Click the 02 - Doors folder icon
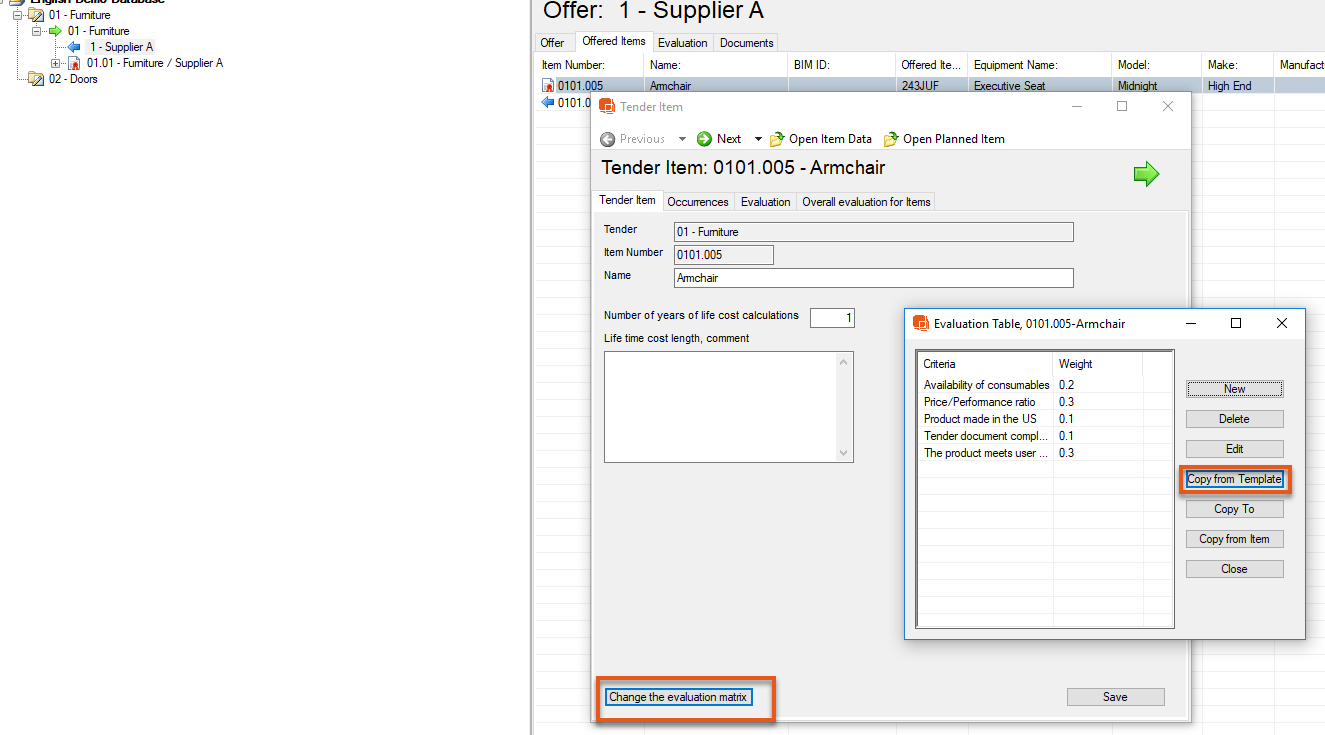Image resolution: width=1325 pixels, height=735 pixels. click(x=36, y=79)
